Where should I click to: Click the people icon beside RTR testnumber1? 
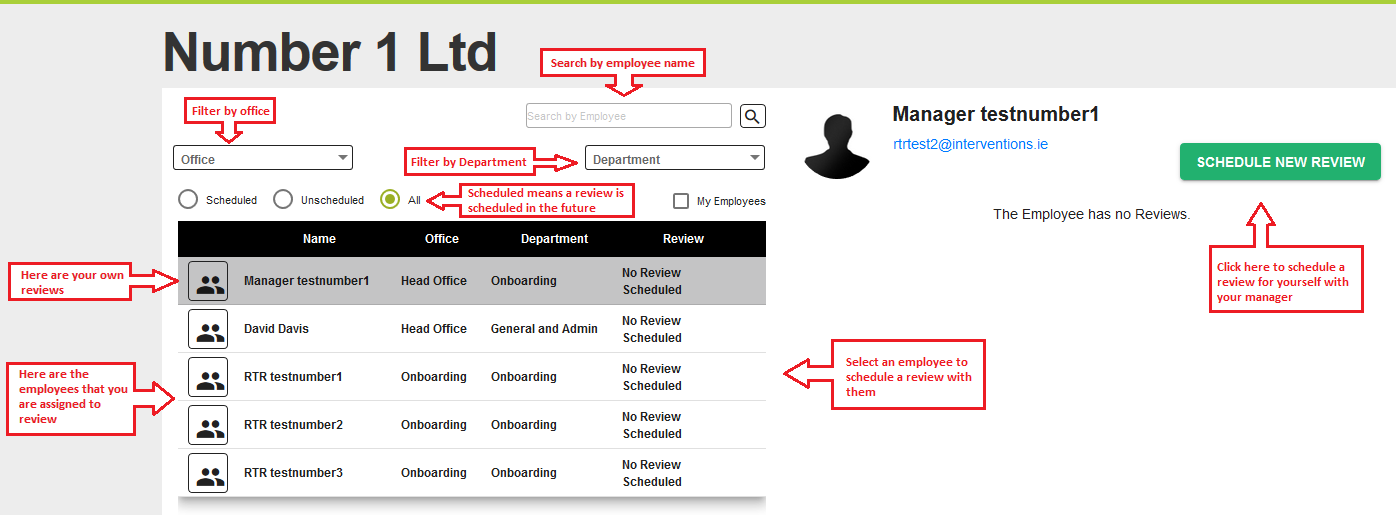(x=208, y=377)
